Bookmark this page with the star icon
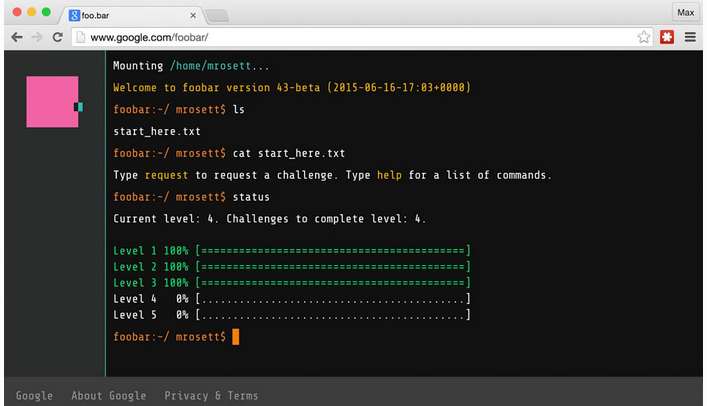 [644, 37]
